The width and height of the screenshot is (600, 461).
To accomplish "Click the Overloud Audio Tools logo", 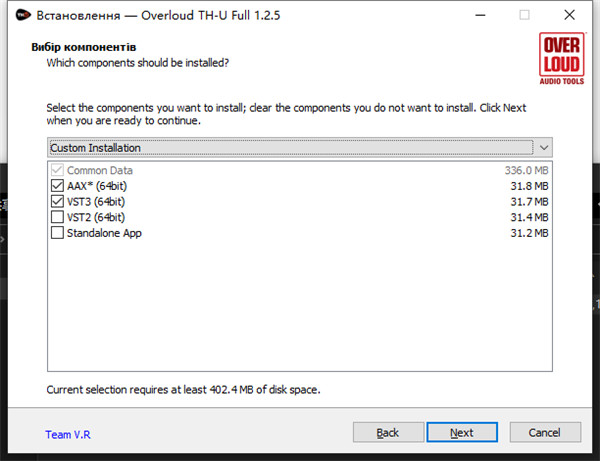I will click(561, 59).
